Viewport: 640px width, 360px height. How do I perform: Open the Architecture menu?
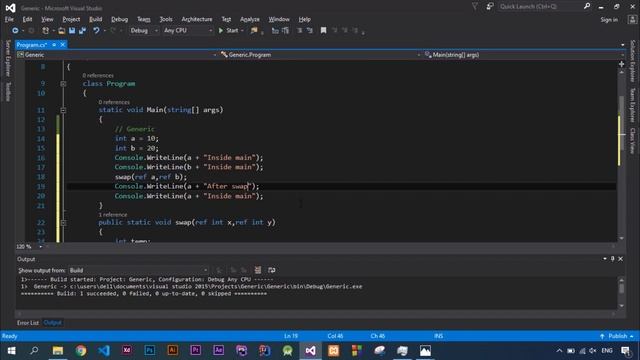point(197,19)
